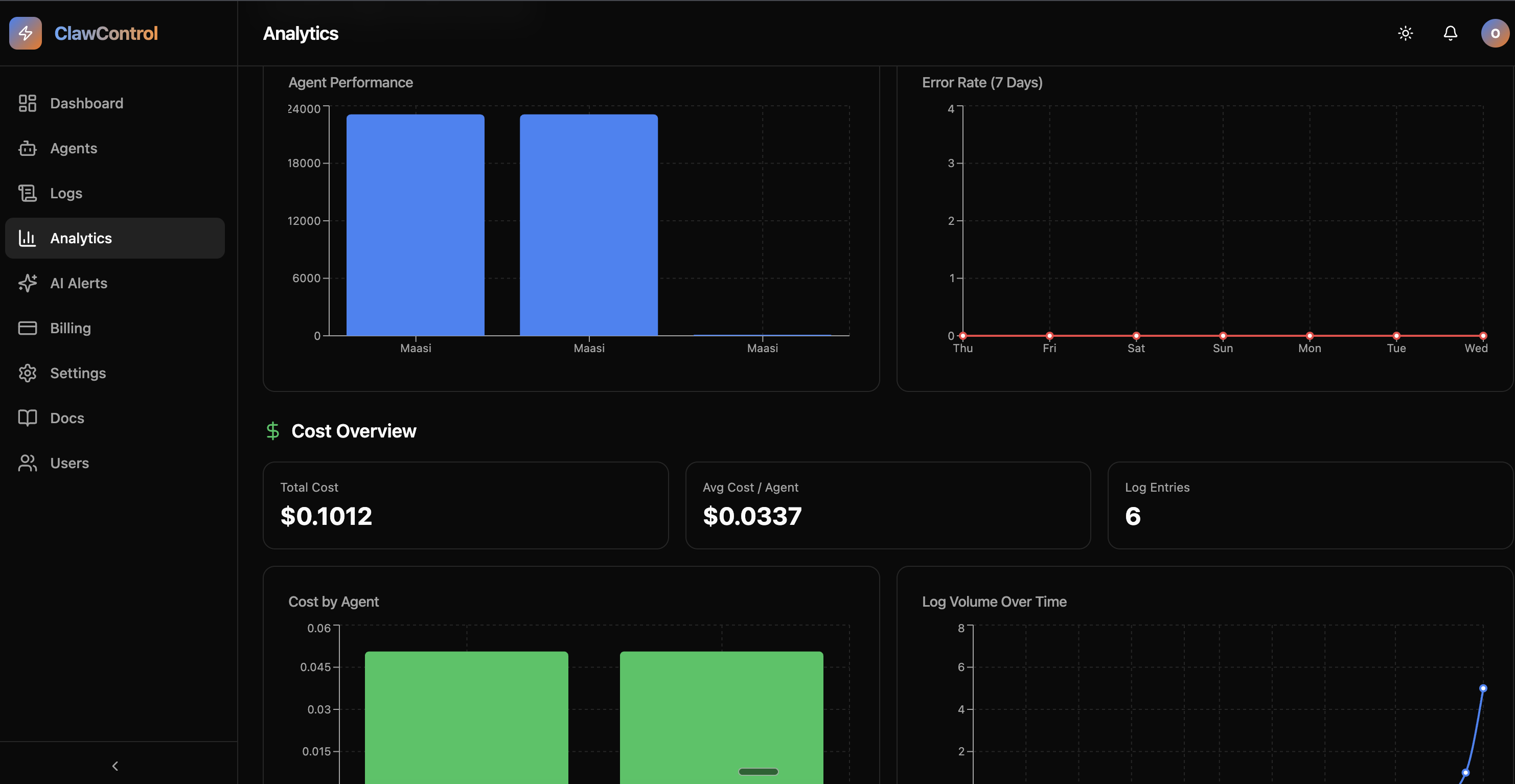Click the Logs scroll icon
The width and height of the screenshot is (1515, 784).
coord(27,194)
